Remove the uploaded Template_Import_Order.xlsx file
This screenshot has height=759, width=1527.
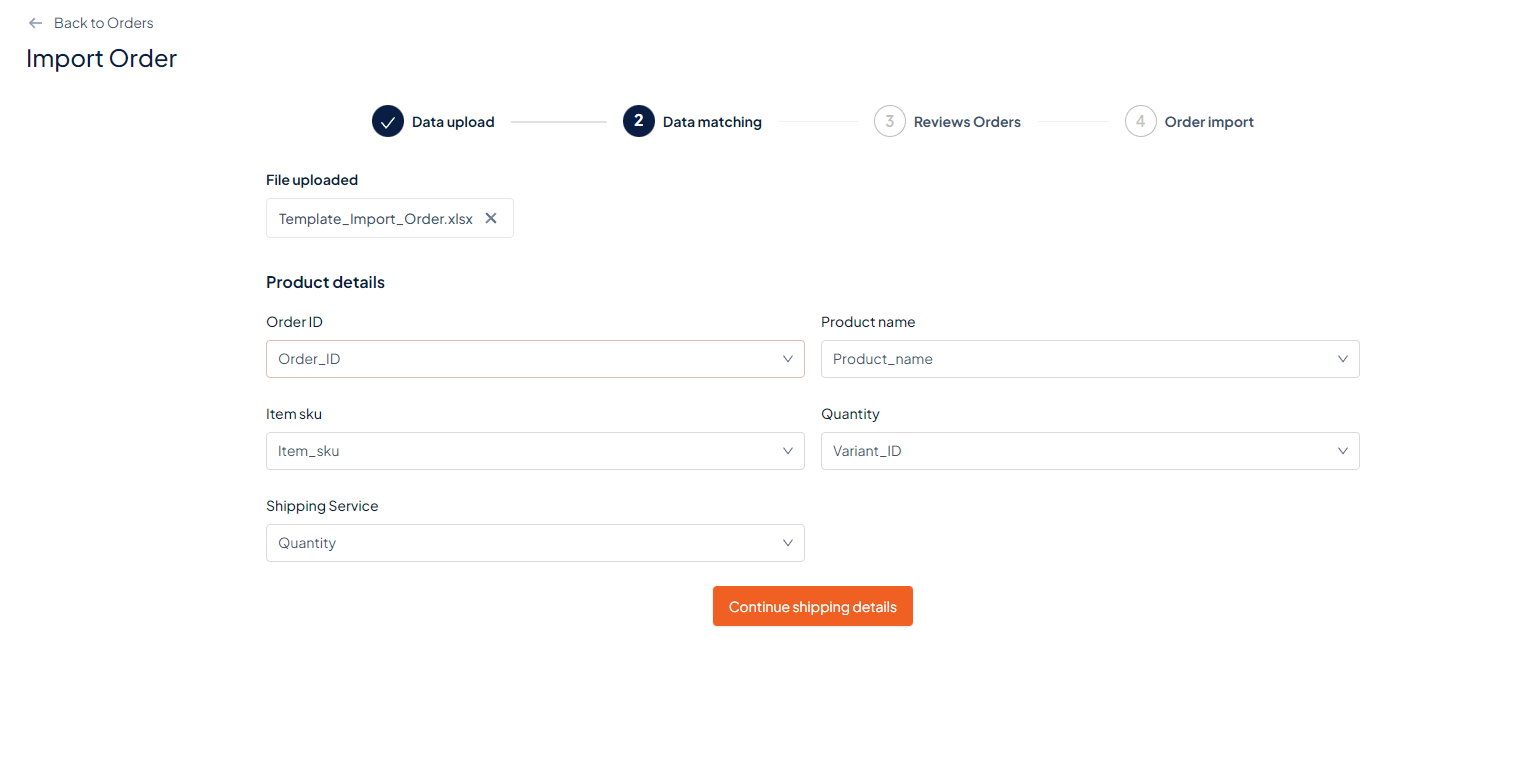point(491,218)
